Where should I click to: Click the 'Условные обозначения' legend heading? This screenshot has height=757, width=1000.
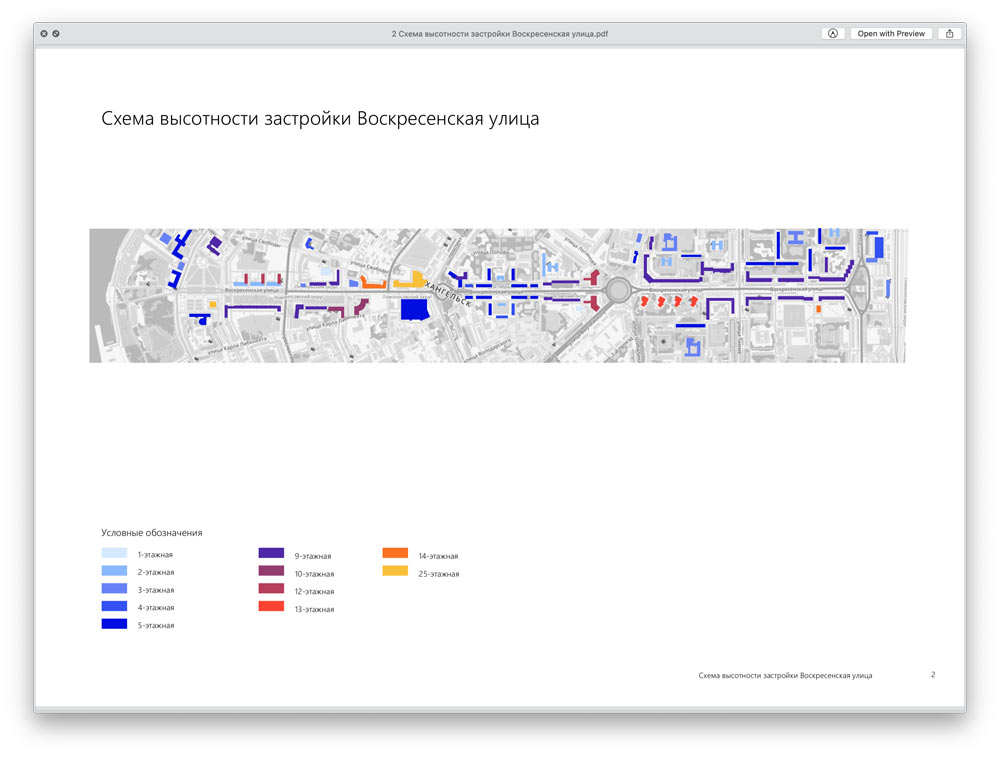pyautogui.click(x=151, y=533)
